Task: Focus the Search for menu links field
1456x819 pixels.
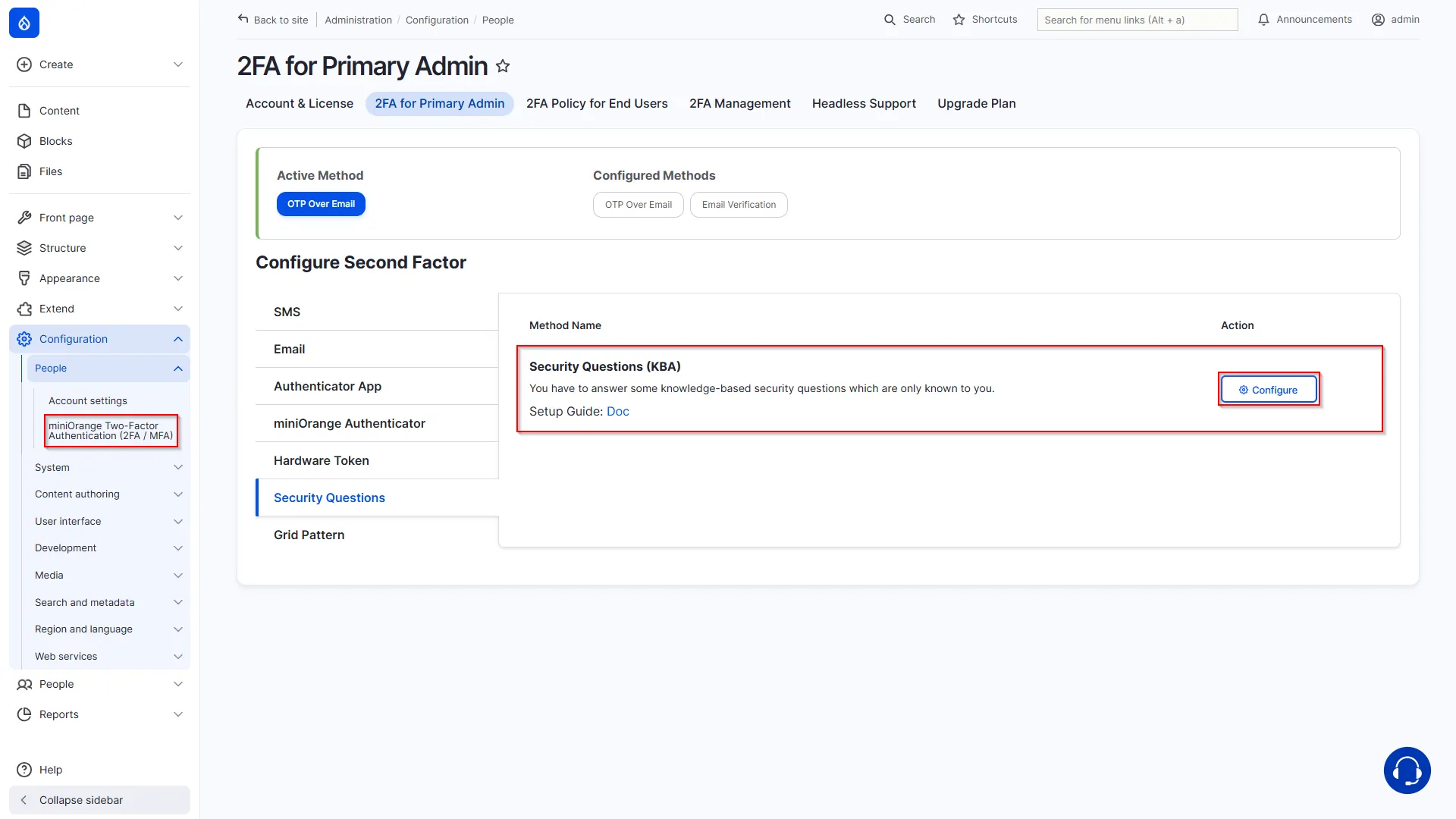Action: click(x=1137, y=20)
